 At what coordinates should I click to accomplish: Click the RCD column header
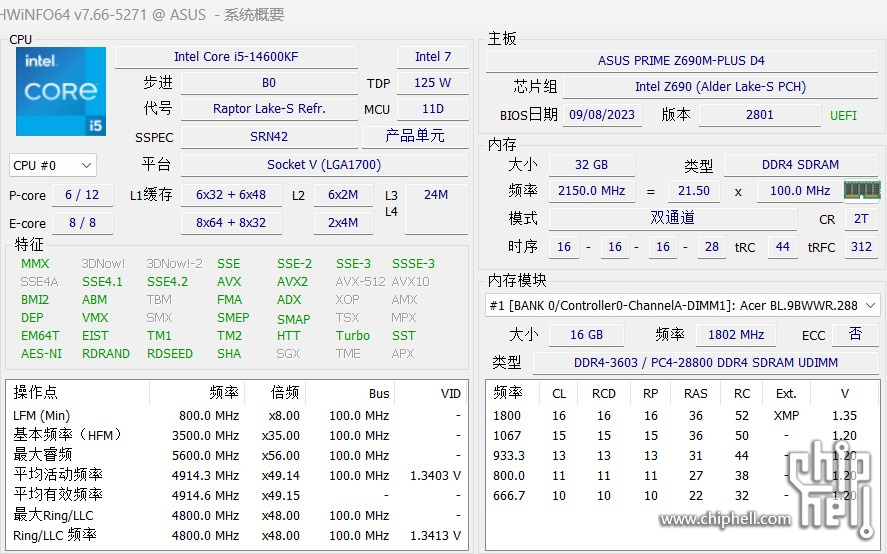tap(604, 394)
